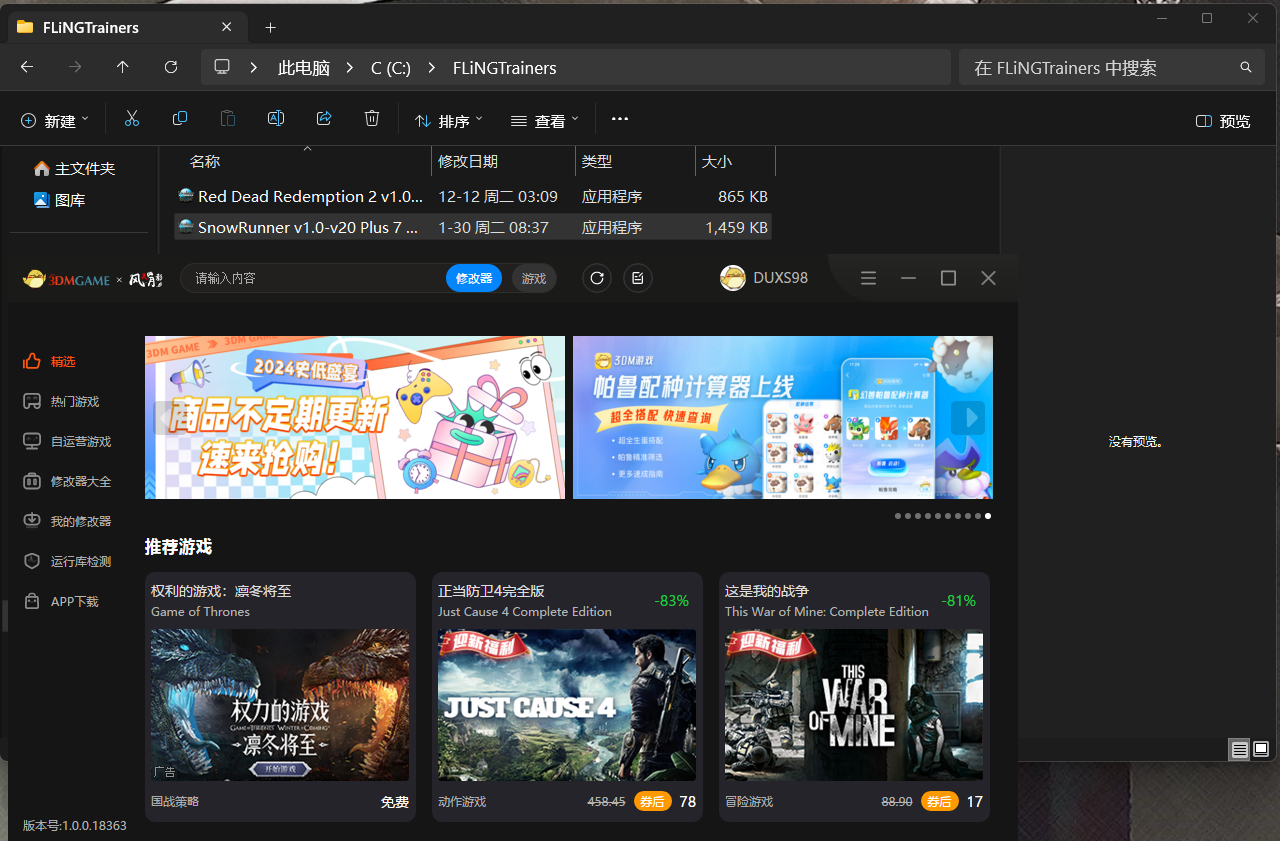Open the Just Cause 4 game image
This screenshot has height=841, width=1280.
pos(567,705)
